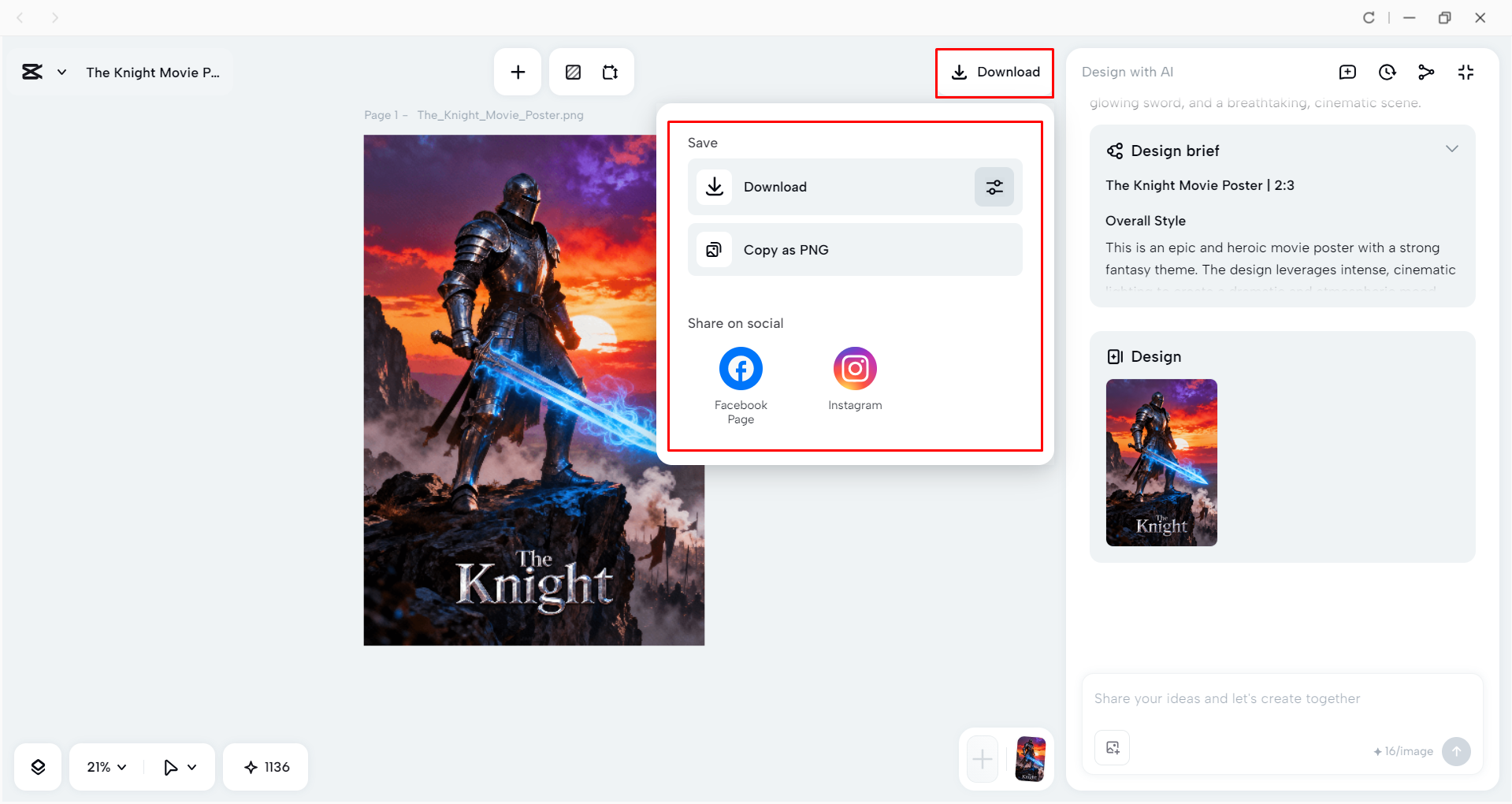Open new chat icon in AI panel
Viewport: 1512px width, 804px height.
tap(1347, 73)
